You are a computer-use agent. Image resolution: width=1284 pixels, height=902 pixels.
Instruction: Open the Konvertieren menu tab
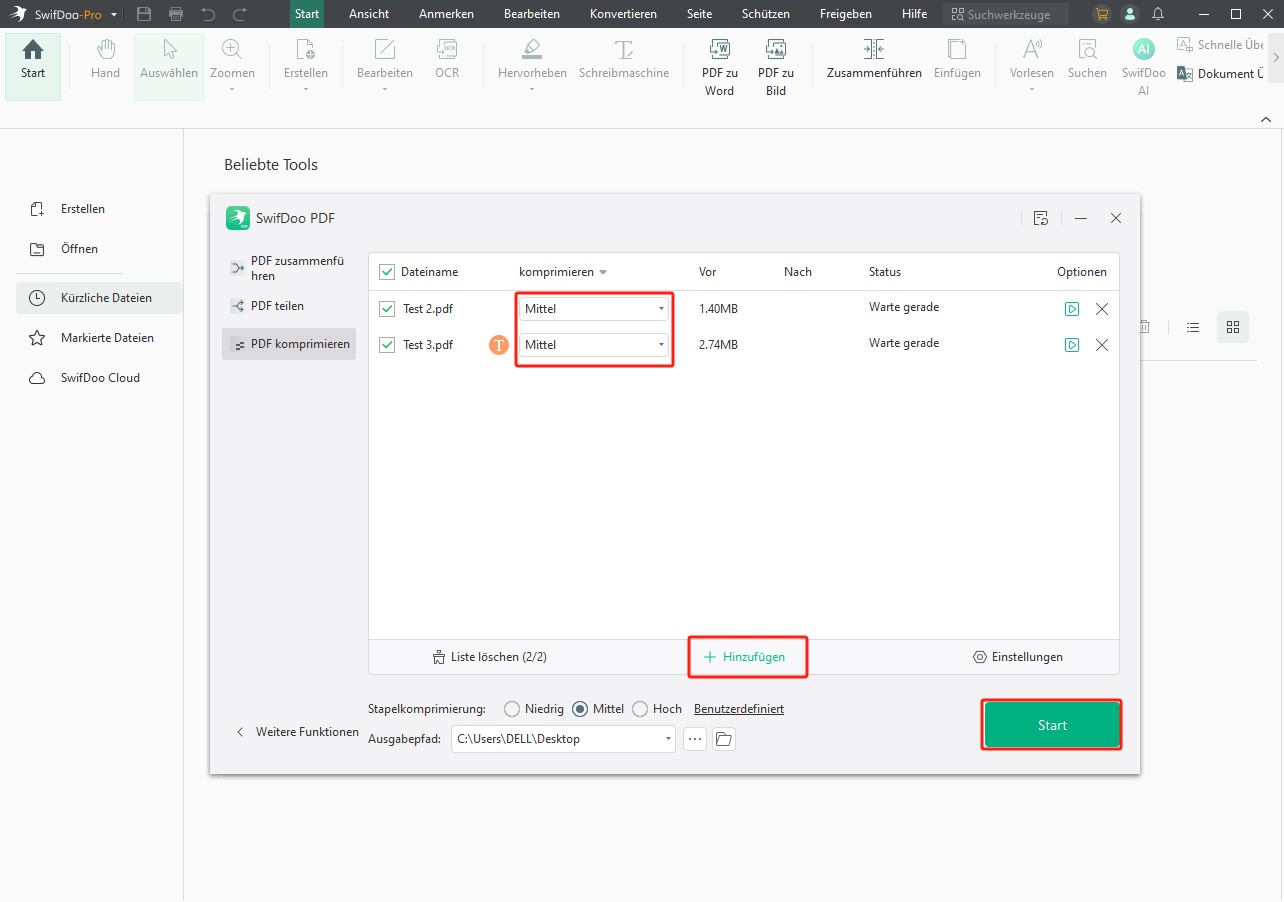point(624,14)
